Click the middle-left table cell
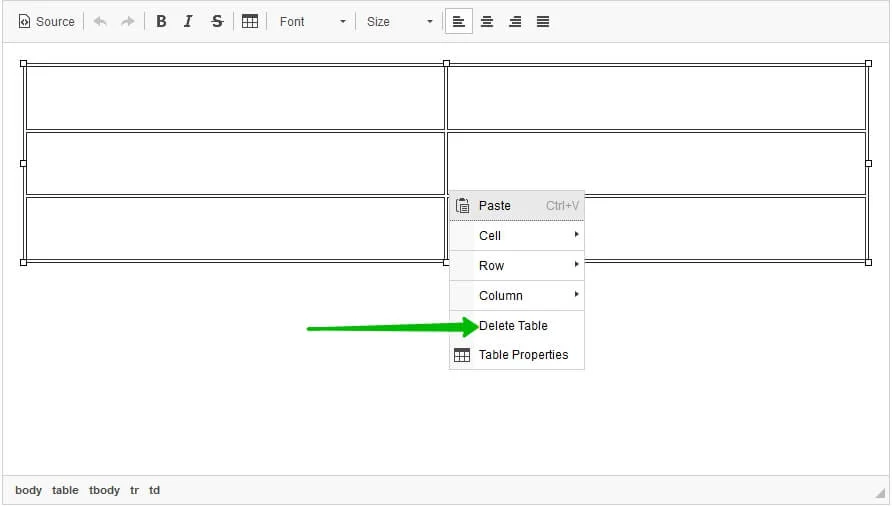892x506 pixels. (x=235, y=163)
